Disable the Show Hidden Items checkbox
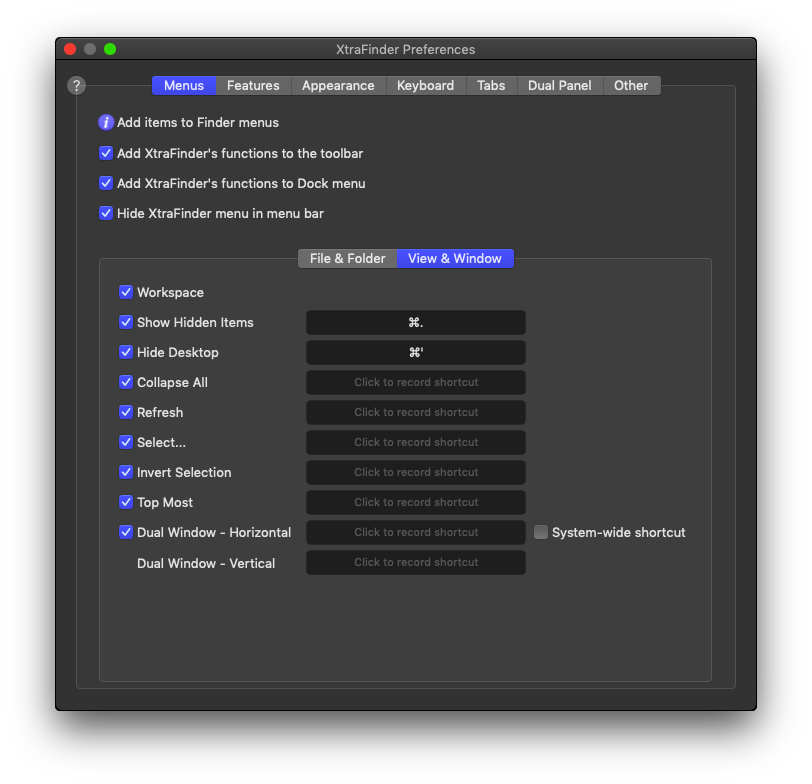 pyautogui.click(x=126, y=323)
